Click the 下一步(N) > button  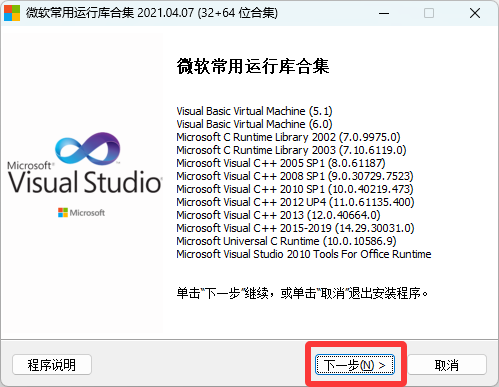tap(355, 365)
